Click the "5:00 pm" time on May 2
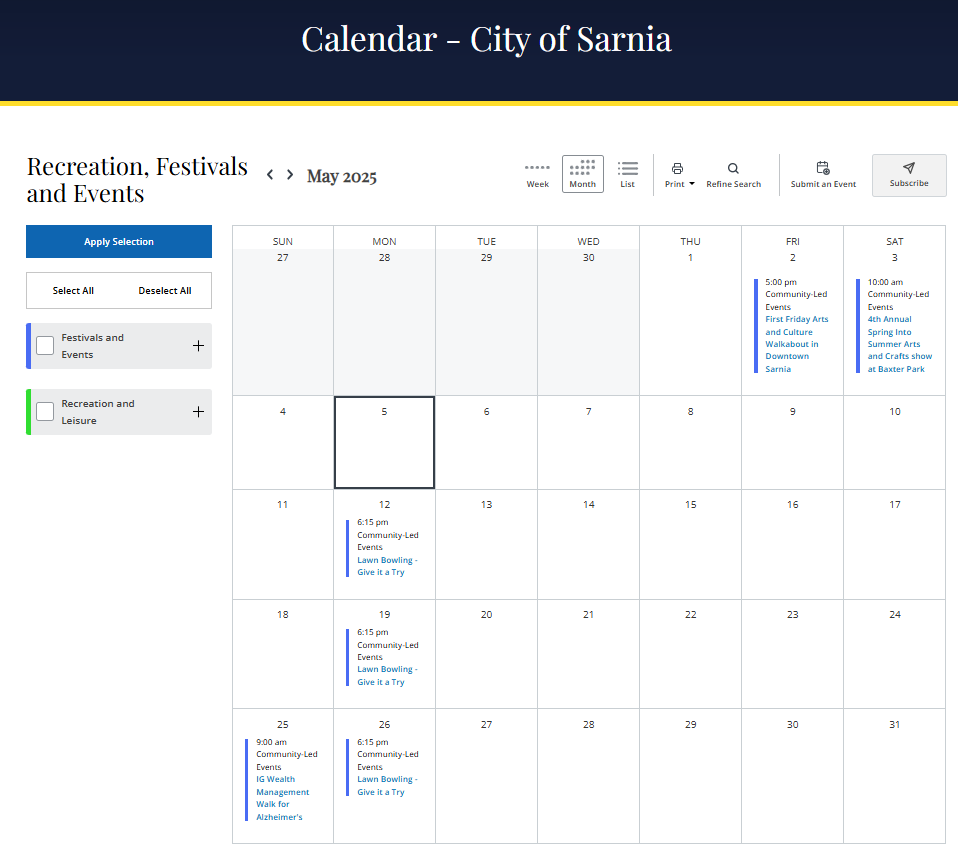 [x=781, y=282]
